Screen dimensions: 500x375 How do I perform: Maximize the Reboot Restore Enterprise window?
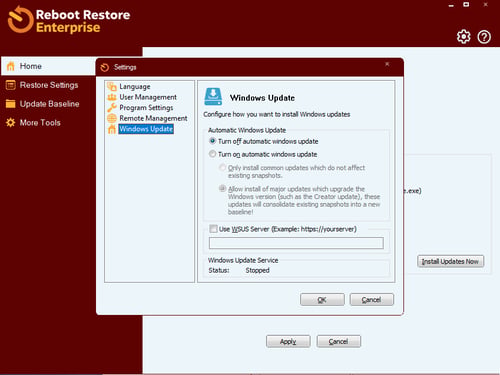point(466,5)
